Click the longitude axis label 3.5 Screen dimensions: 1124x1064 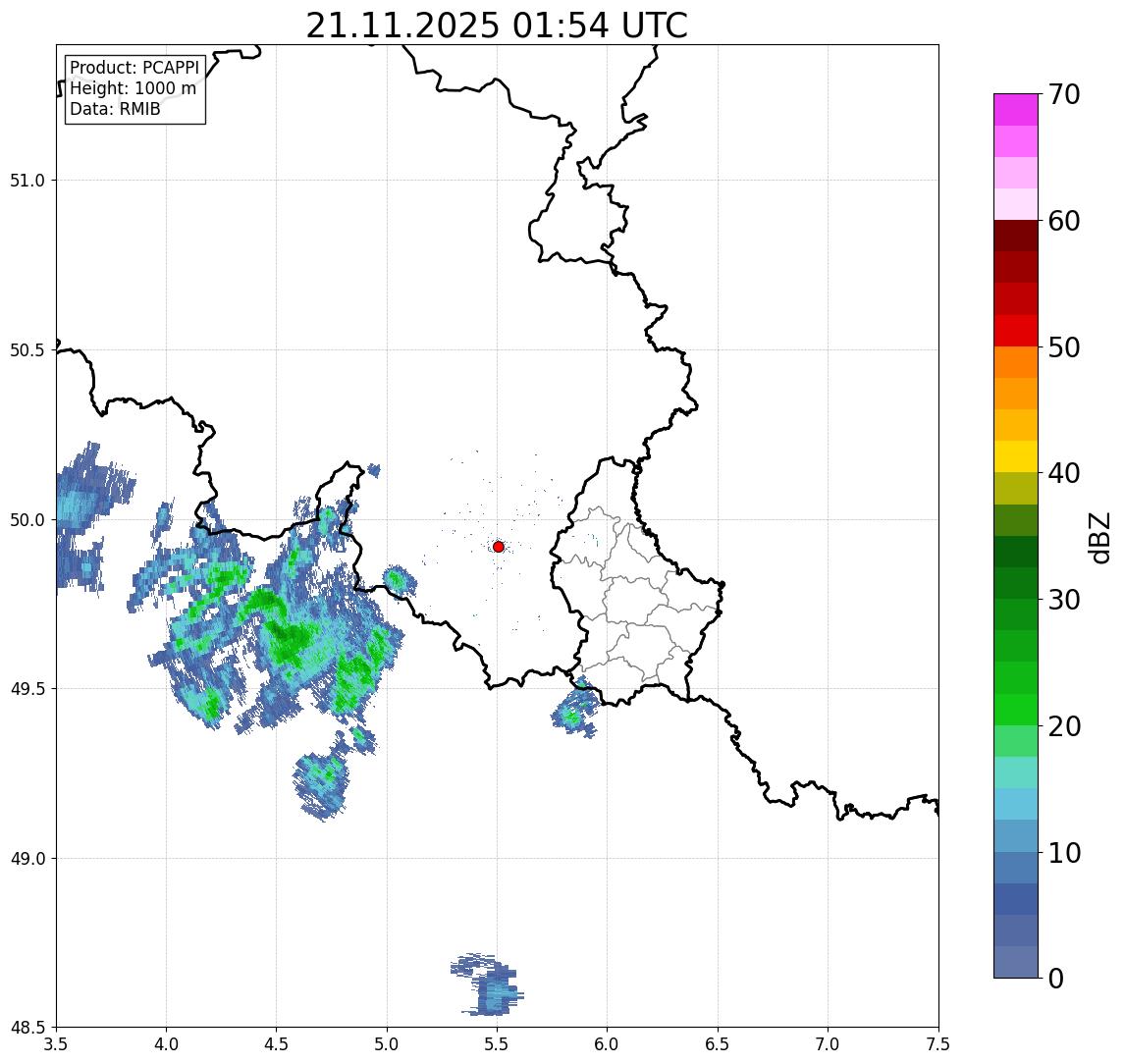[56, 1044]
